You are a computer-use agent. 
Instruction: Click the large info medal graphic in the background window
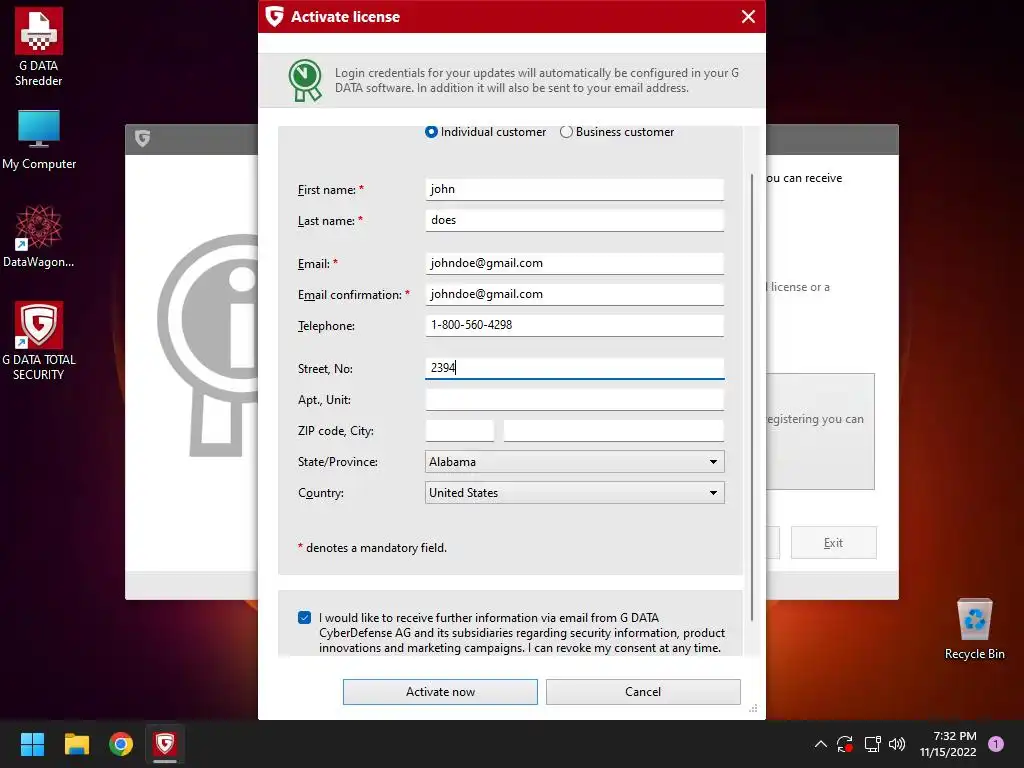[x=209, y=345]
